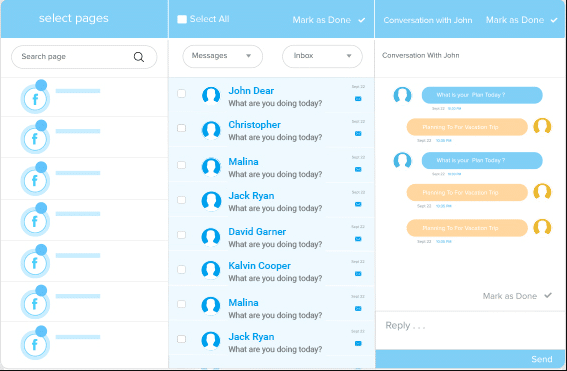Select the sixth Facebook page icon

35,304
